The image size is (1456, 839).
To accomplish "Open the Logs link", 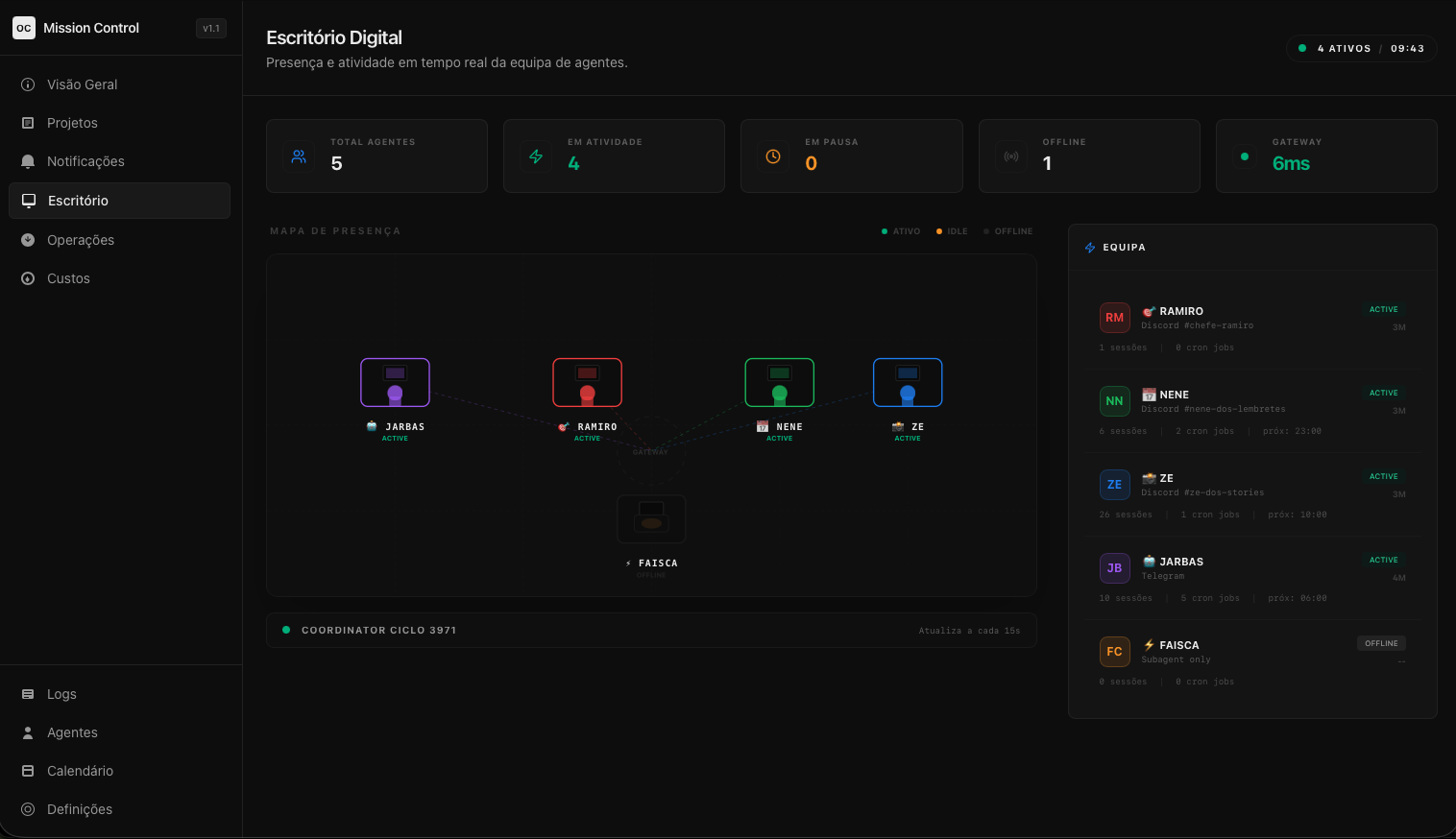I will (x=120, y=694).
